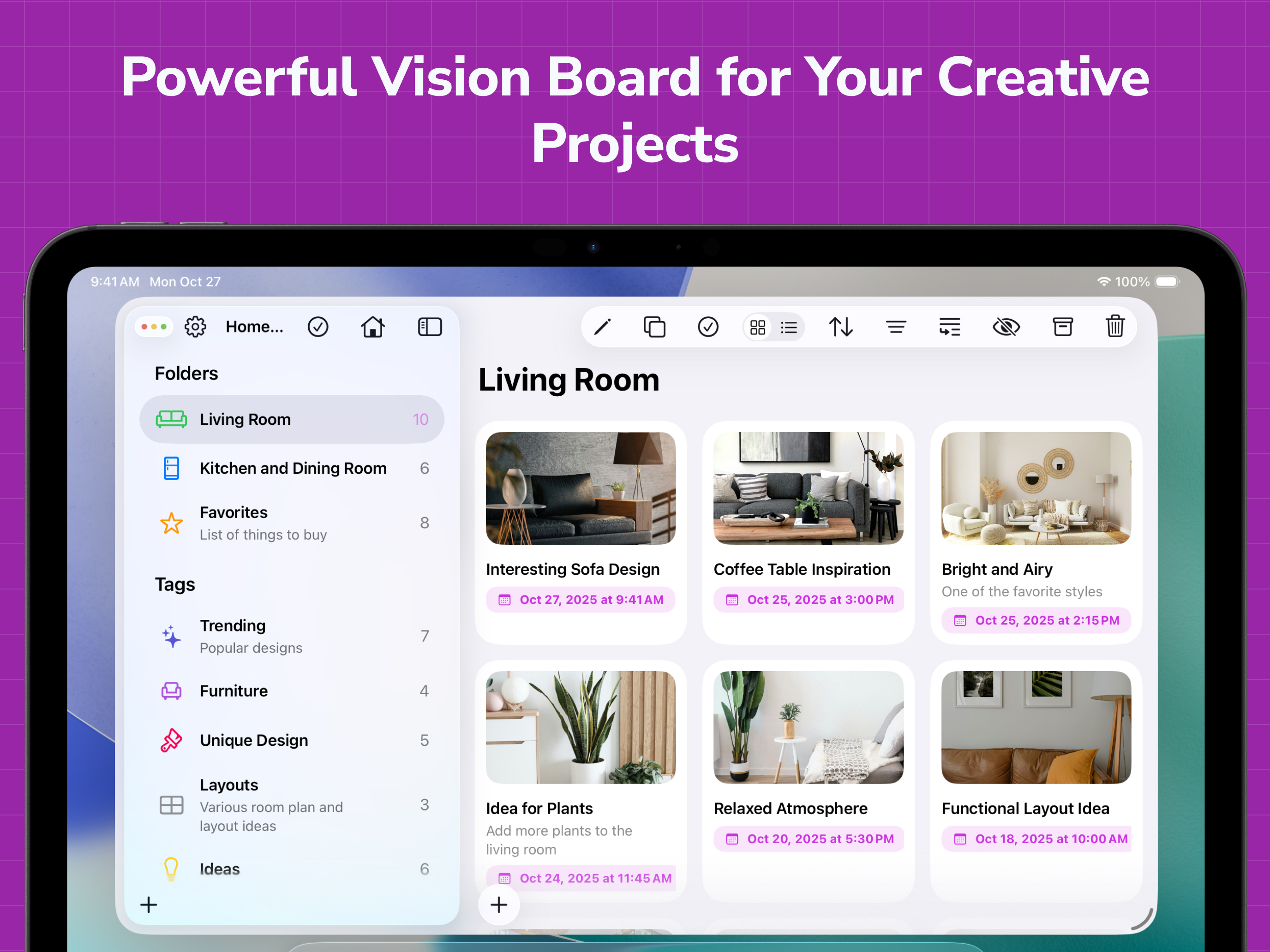Click the Oct 27, 2025 at 9:41 AM date
1270x952 pixels.
[581, 600]
